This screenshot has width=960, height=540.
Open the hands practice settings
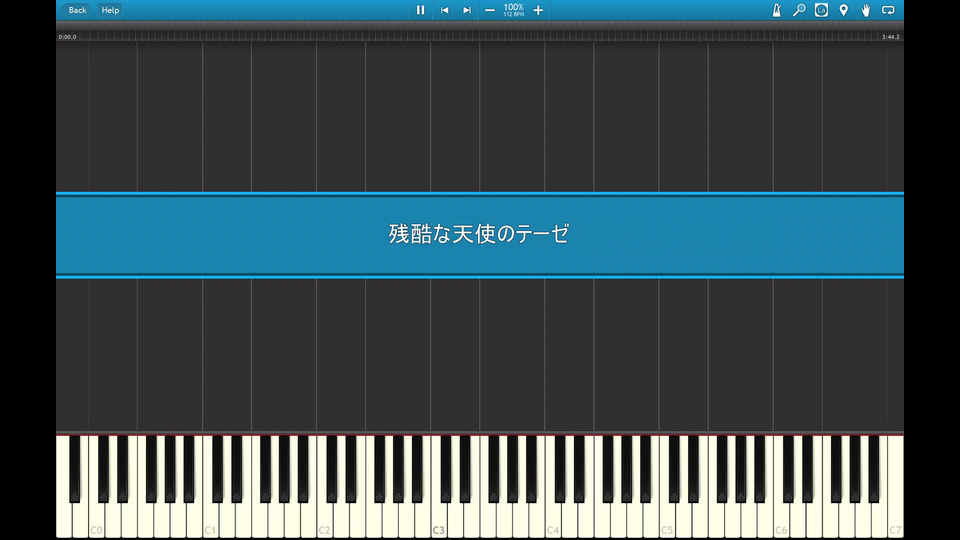[866, 10]
